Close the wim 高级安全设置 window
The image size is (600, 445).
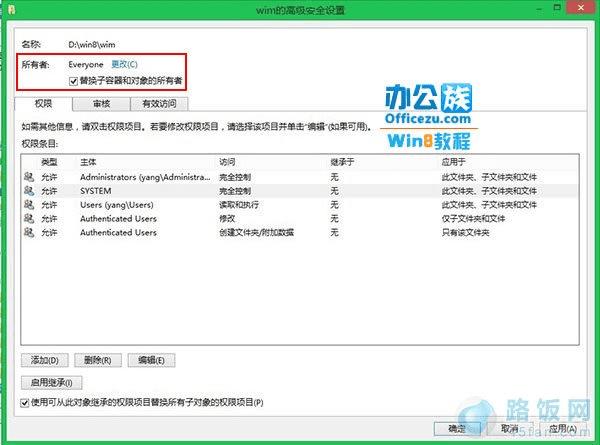point(581,8)
